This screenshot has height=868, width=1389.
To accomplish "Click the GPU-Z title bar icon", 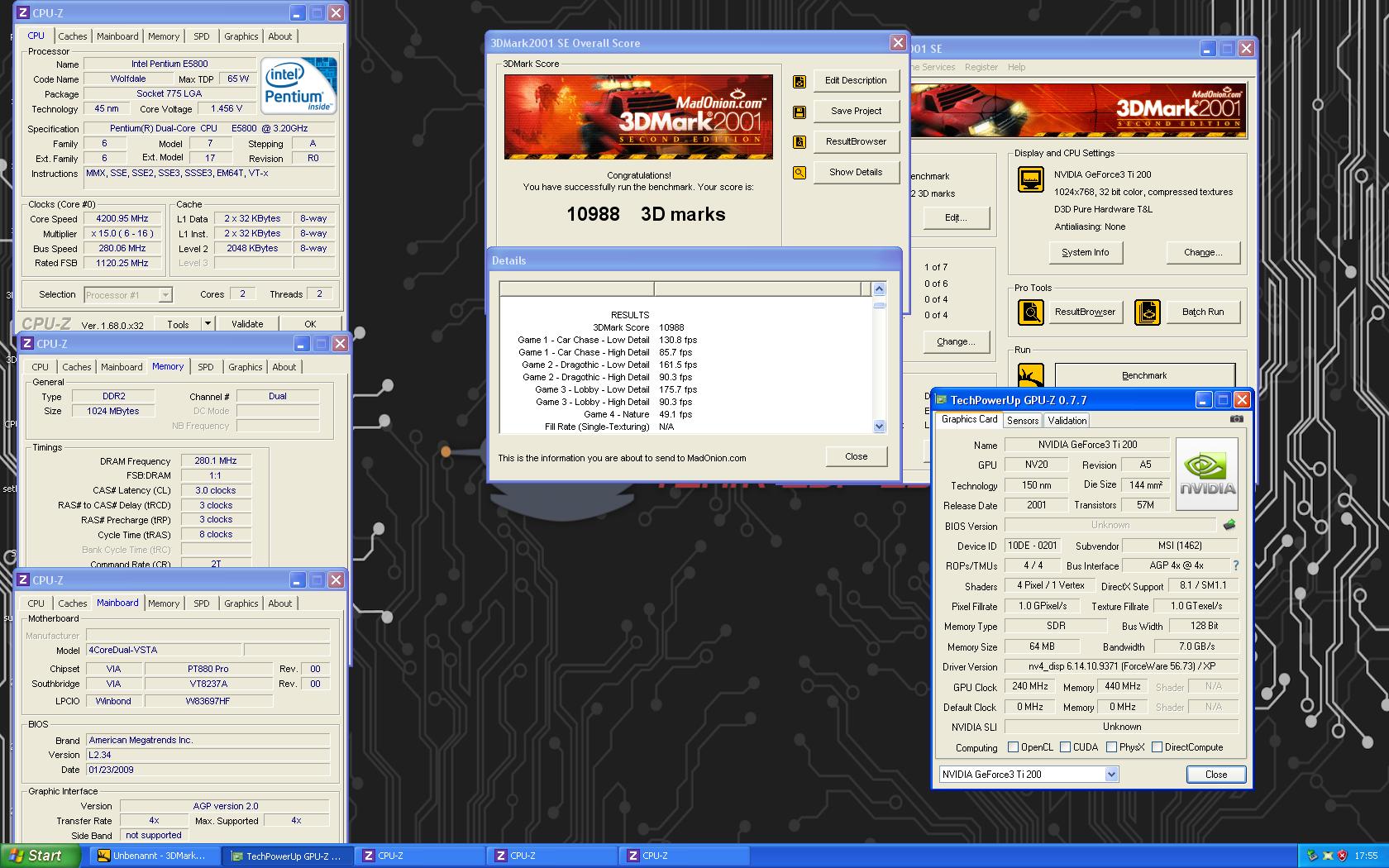I will click(x=942, y=400).
